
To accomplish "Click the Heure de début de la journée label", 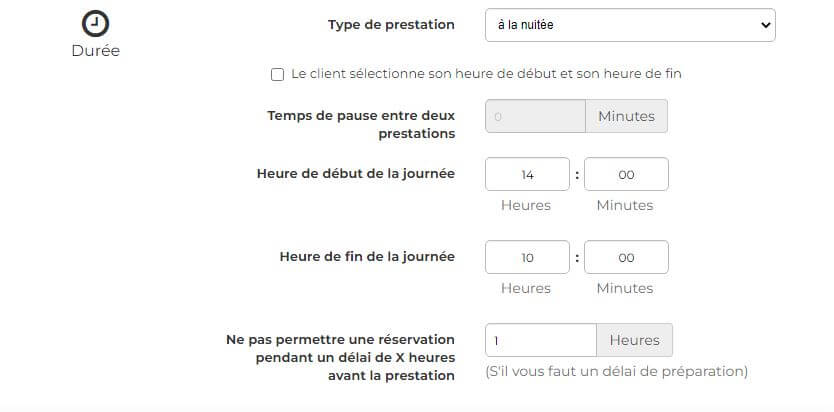I will click(x=356, y=174).
